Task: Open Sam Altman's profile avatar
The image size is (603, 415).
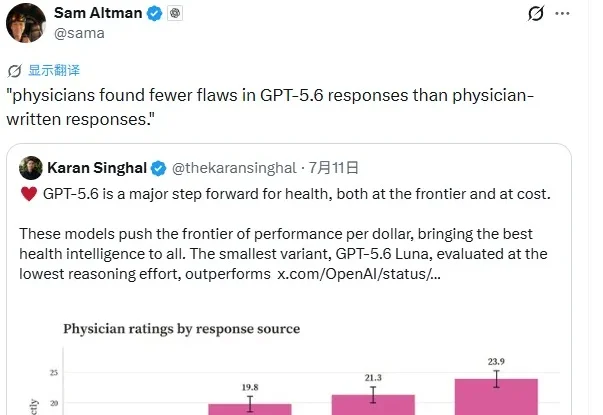Action: (26, 23)
